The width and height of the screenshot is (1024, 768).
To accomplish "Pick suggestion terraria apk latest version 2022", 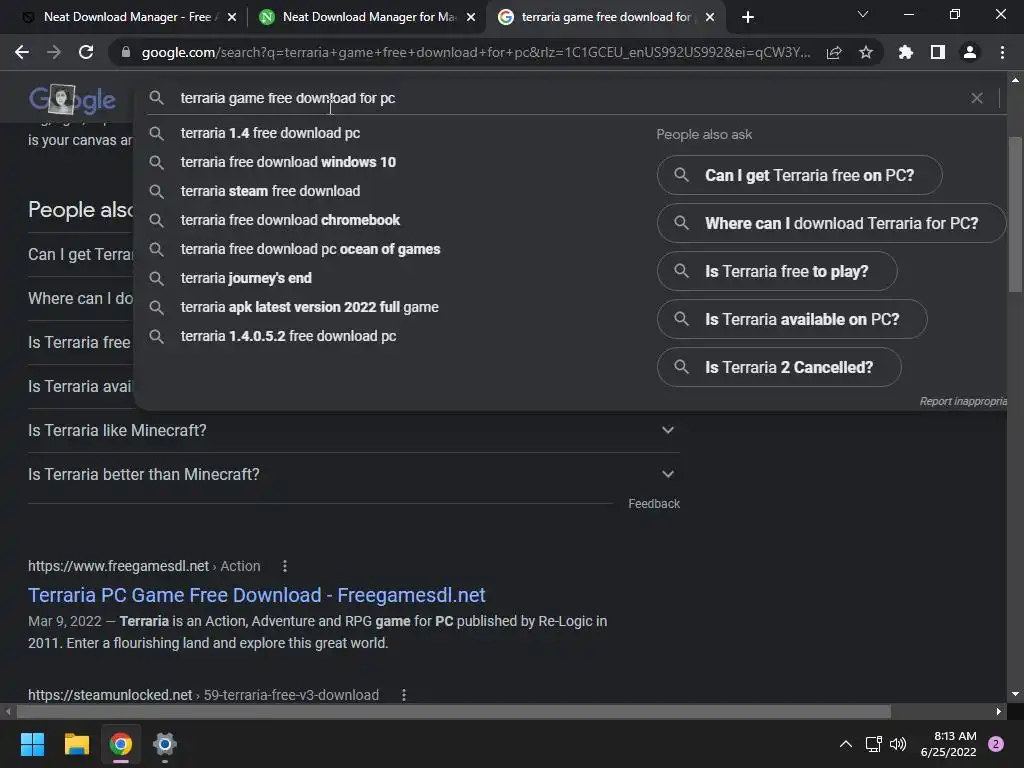I will pyautogui.click(x=310, y=307).
